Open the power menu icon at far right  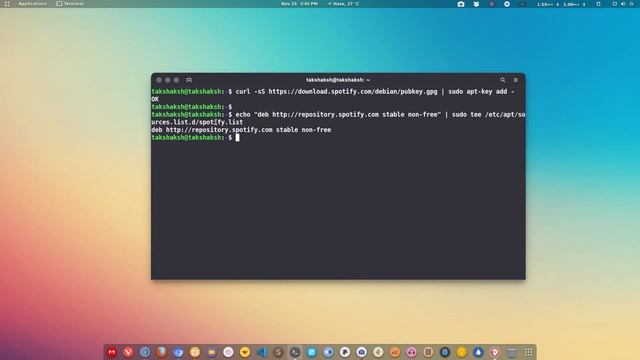tap(631, 4)
